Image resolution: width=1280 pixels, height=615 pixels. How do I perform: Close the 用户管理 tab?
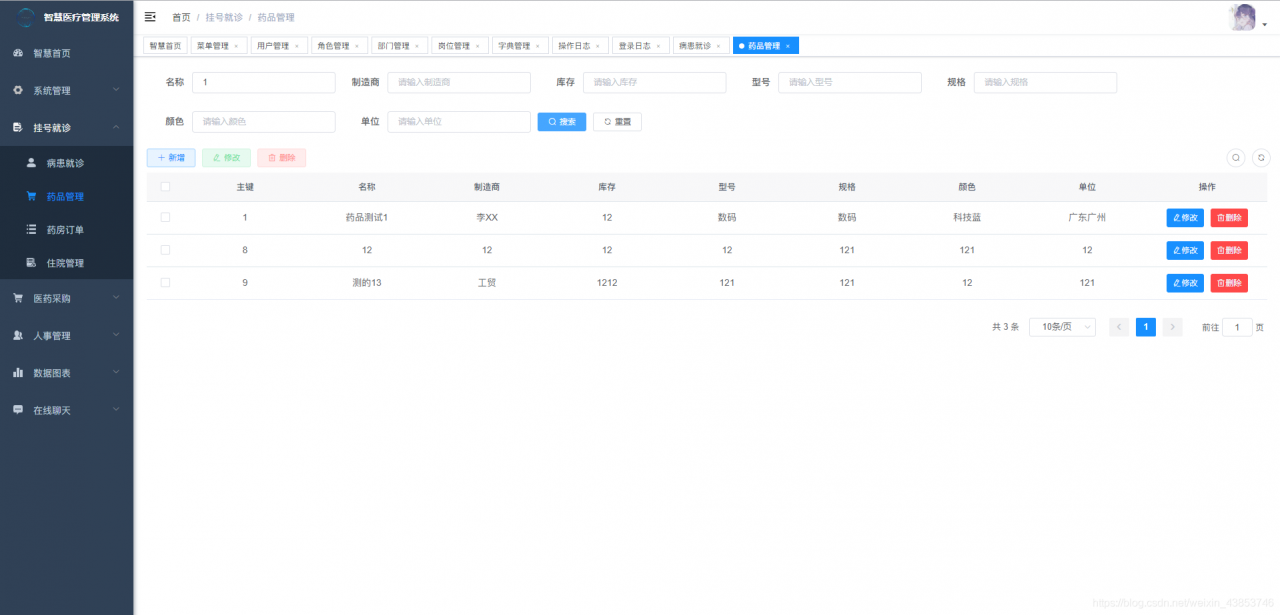click(296, 46)
